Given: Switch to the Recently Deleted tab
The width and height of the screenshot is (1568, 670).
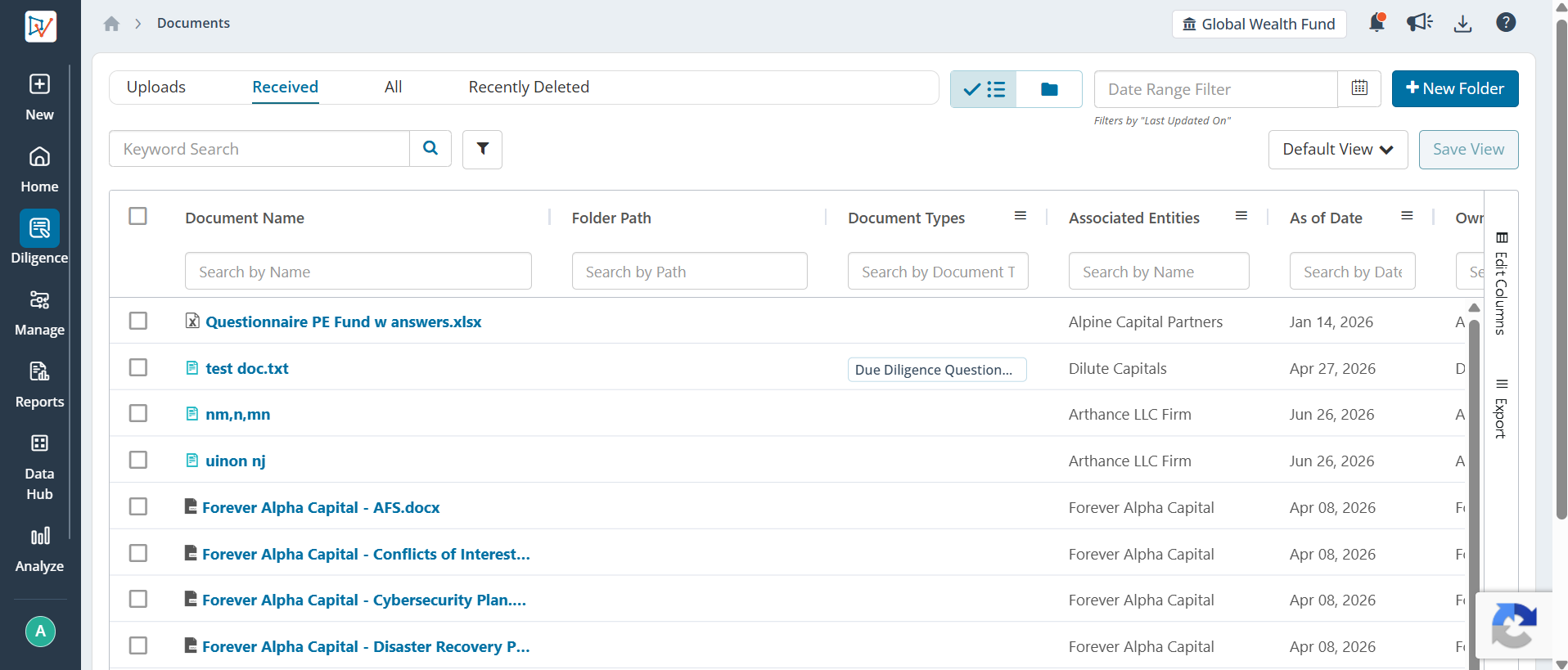Looking at the screenshot, I should click(x=529, y=87).
